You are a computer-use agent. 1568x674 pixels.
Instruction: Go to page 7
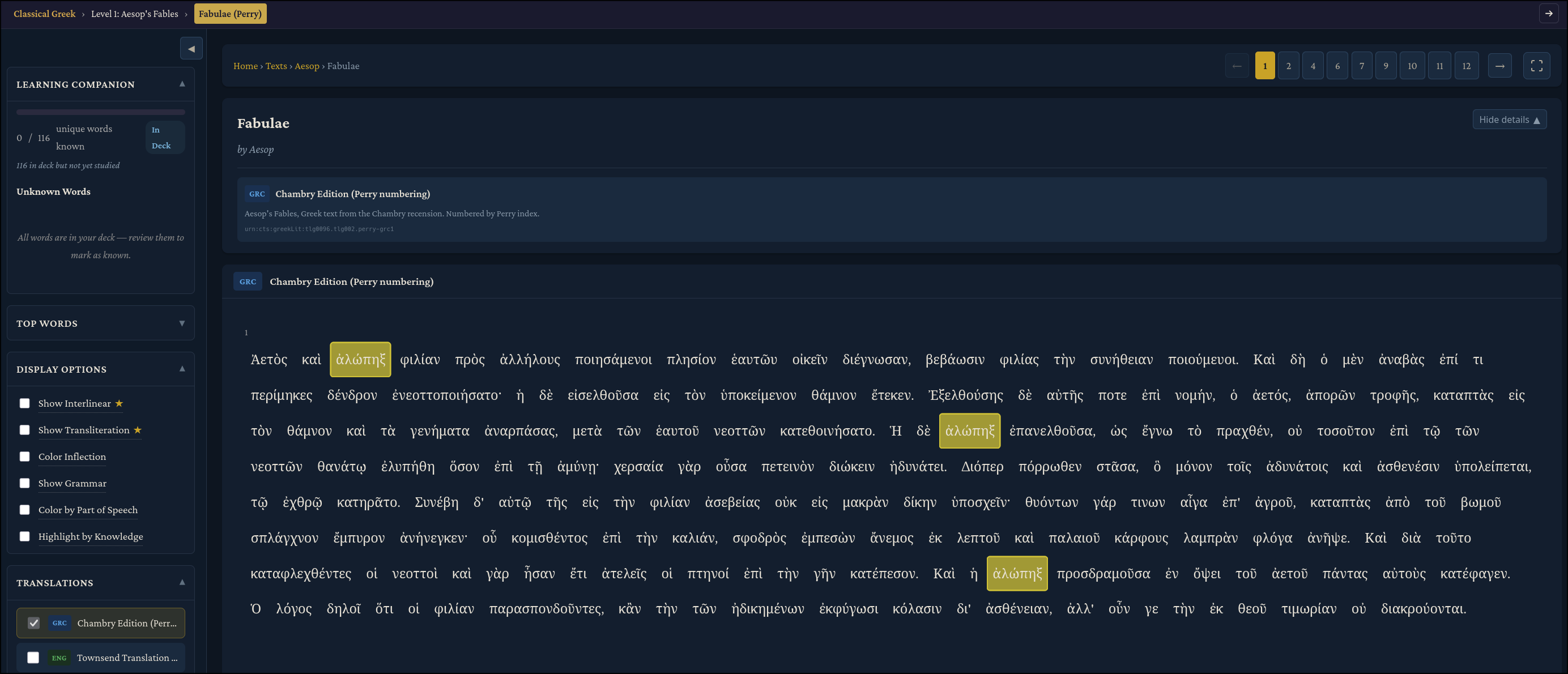[x=1362, y=66]
